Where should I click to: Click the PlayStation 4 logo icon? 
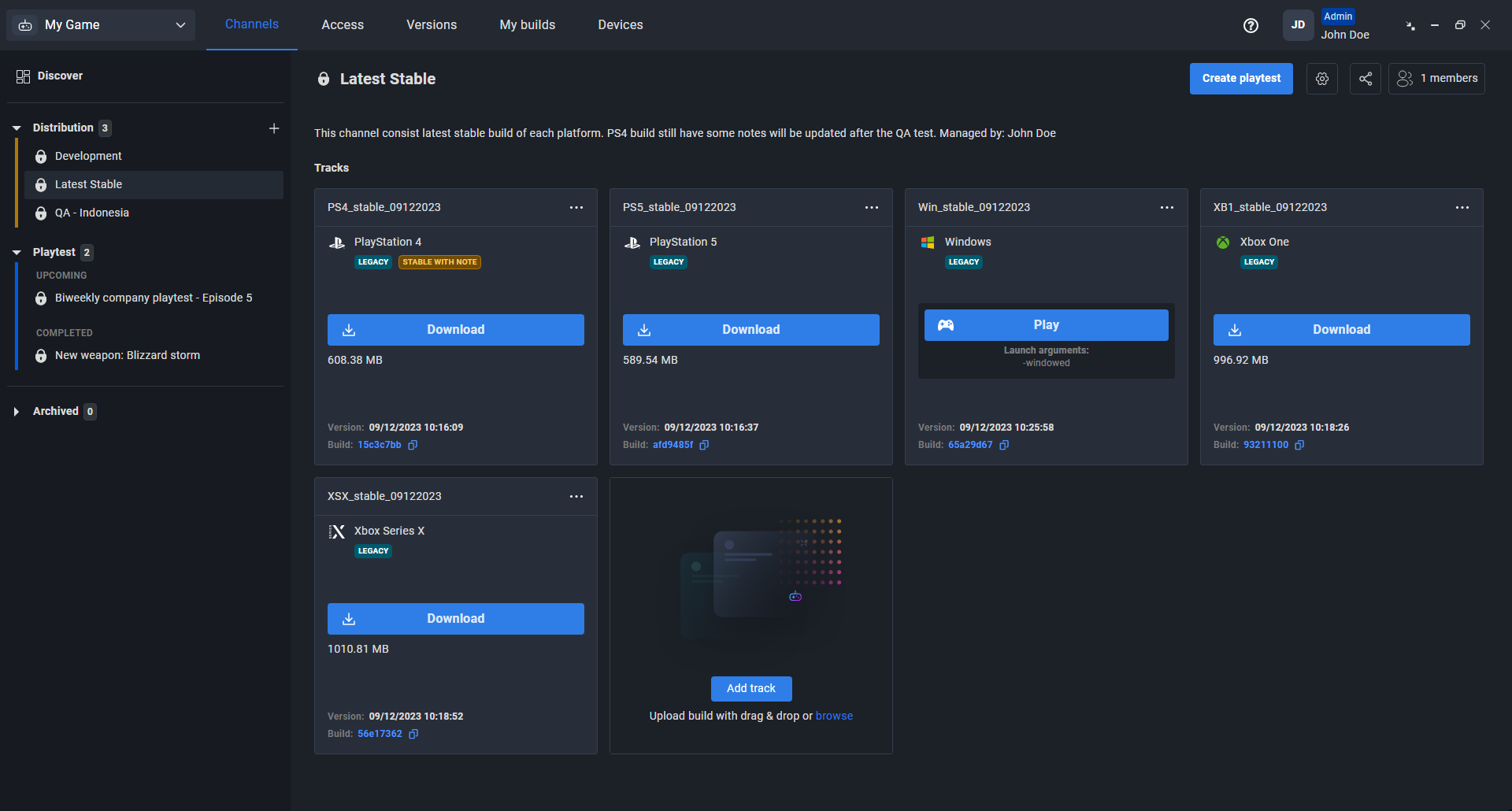click(337, 243)
